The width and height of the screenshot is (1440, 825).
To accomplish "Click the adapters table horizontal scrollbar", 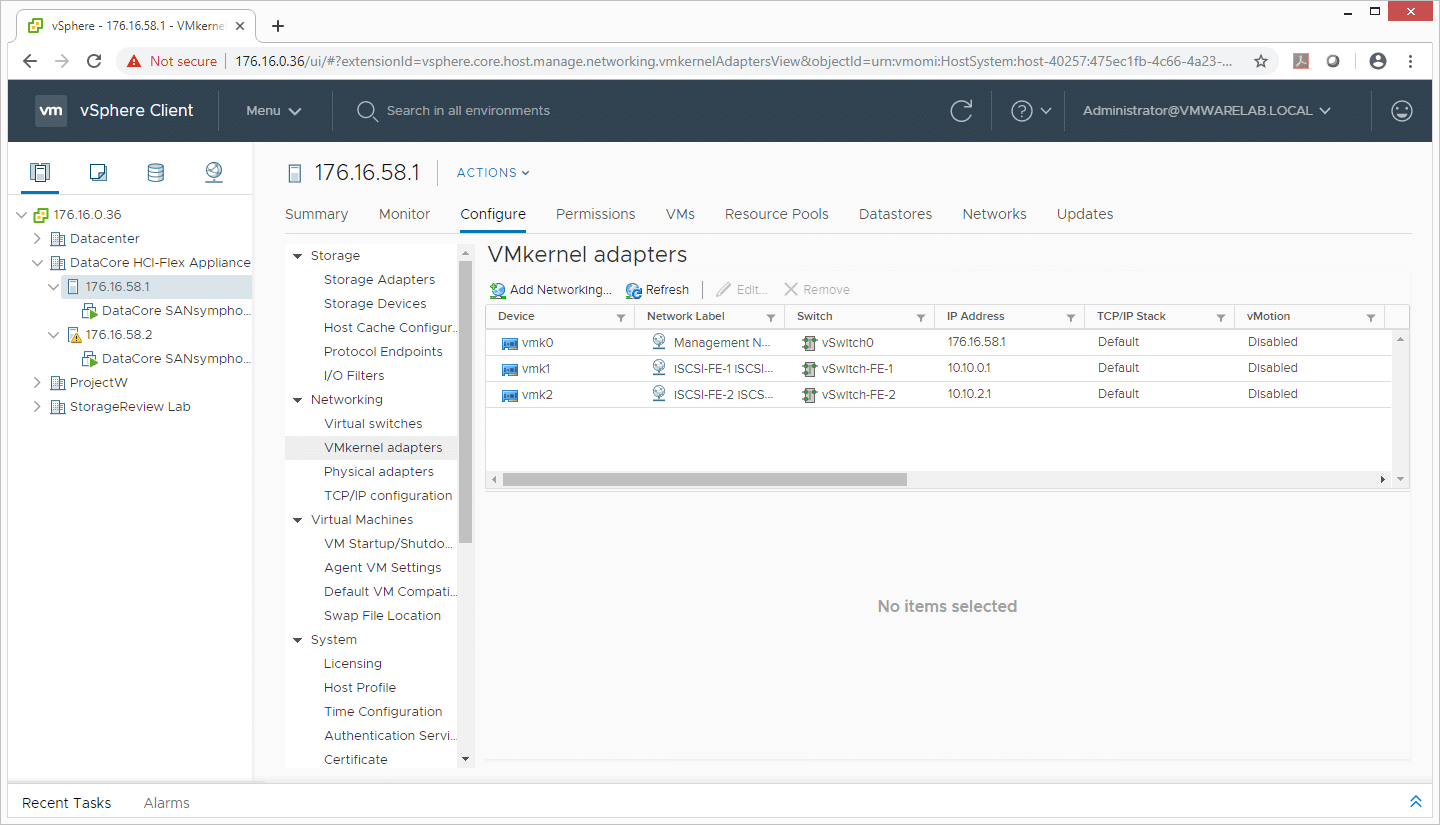I will click(x=705, y=480).
